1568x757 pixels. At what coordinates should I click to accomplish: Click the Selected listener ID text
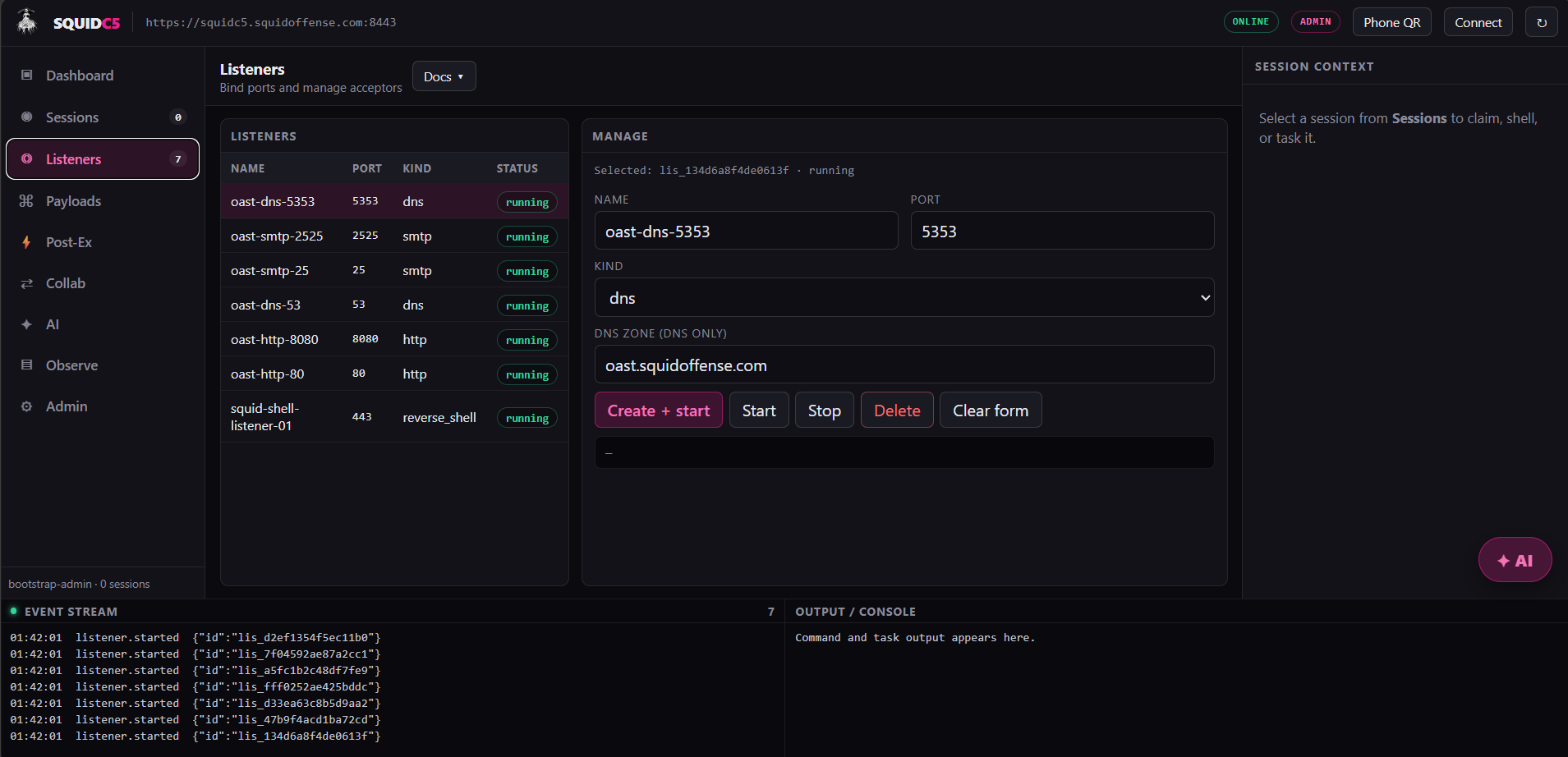[724, 170]
